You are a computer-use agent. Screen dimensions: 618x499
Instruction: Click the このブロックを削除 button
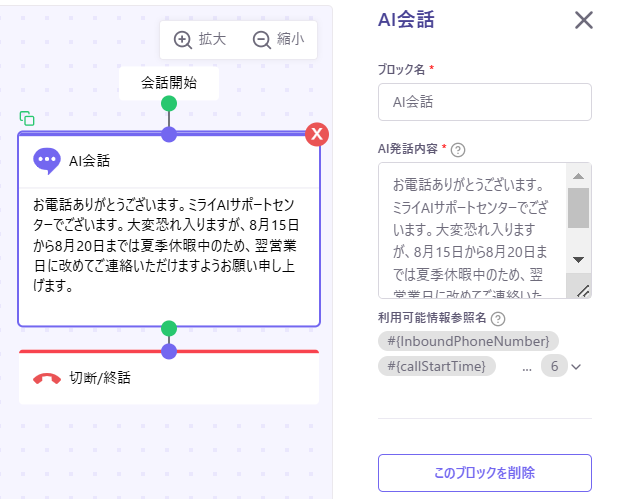[x=484, y=472]
